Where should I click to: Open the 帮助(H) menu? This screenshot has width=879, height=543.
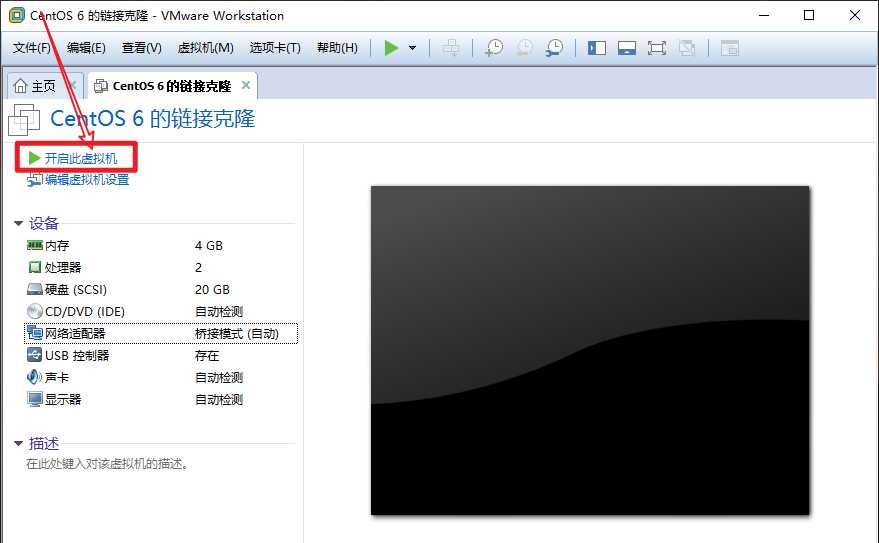pos(337,48)
